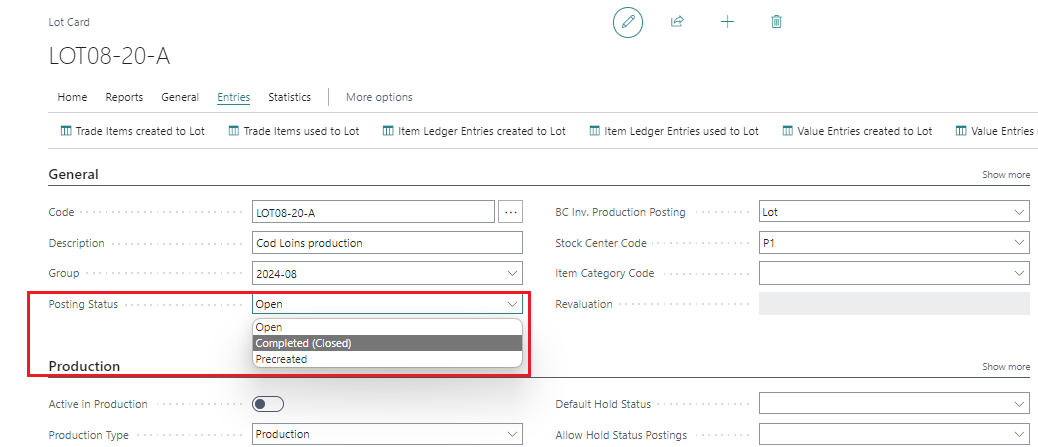Click the Edit pencil icon

pyautogui.click(x=628, y=22)
